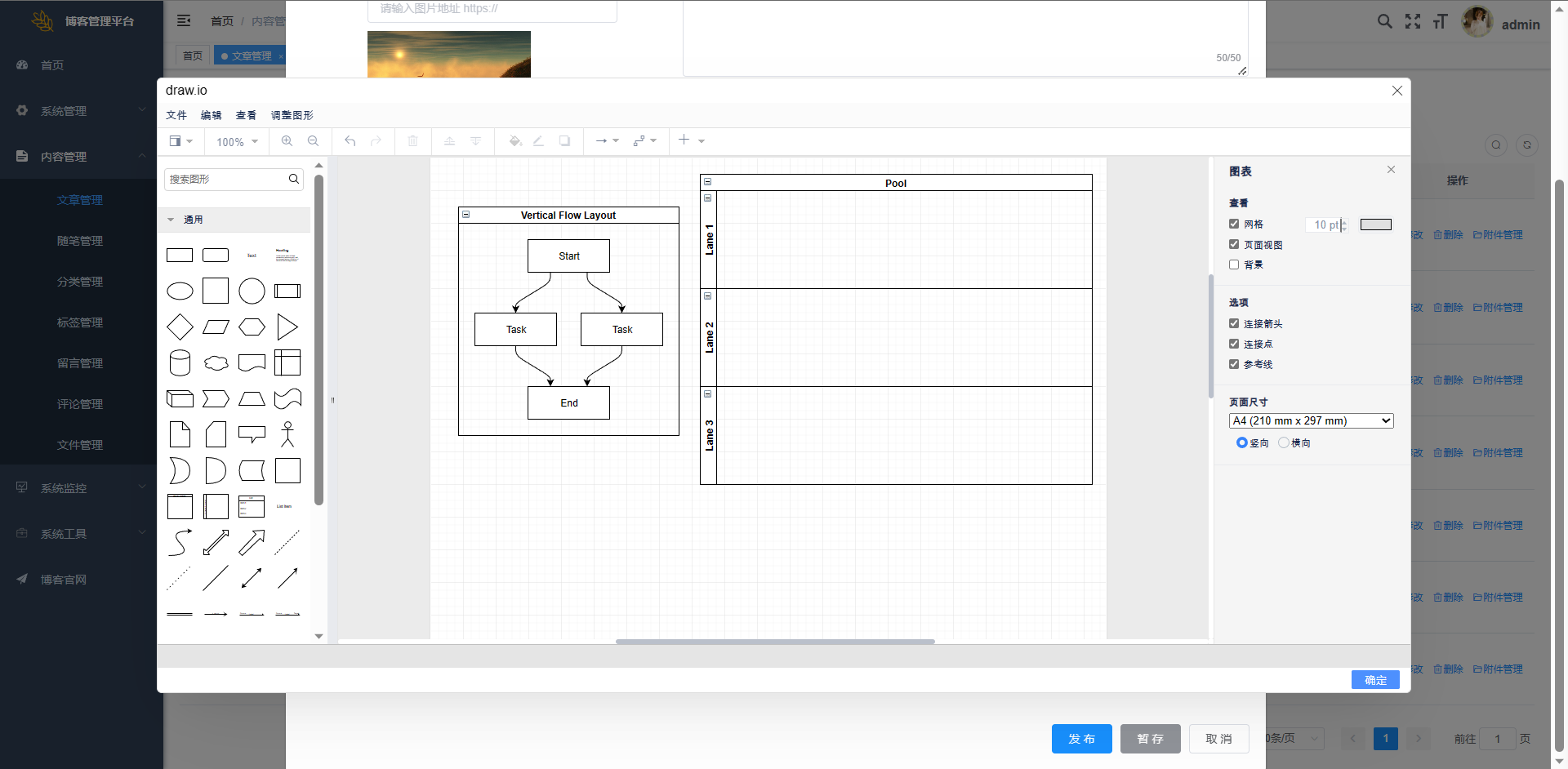This screenshot has height=769, width=1568.
Task: Pick the cloud shape from palette
Action: click(x=216, y=363)
